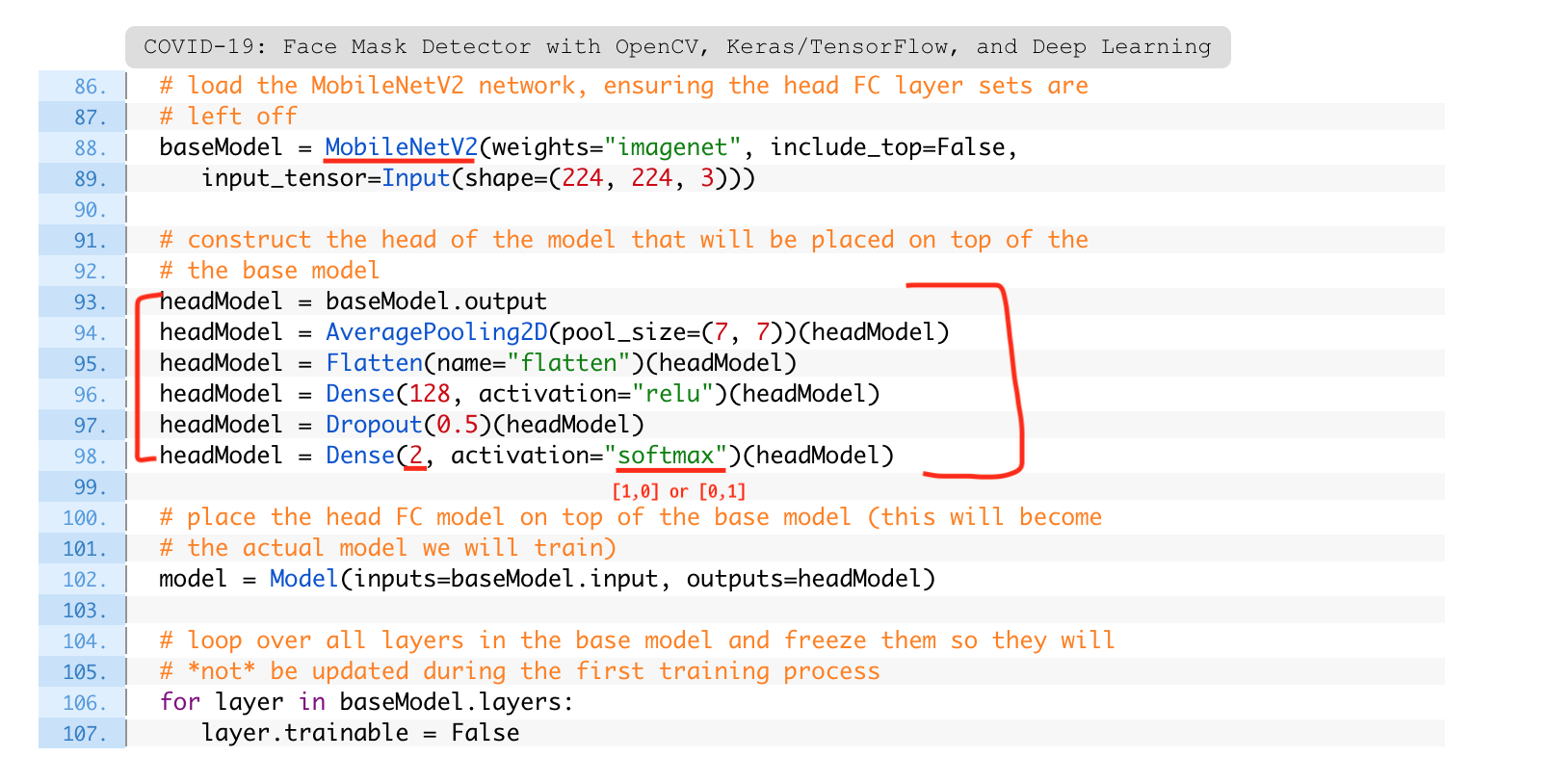Select line number 107
The width and height of the screenshot is (1549, 784).
tap(85, 734)
